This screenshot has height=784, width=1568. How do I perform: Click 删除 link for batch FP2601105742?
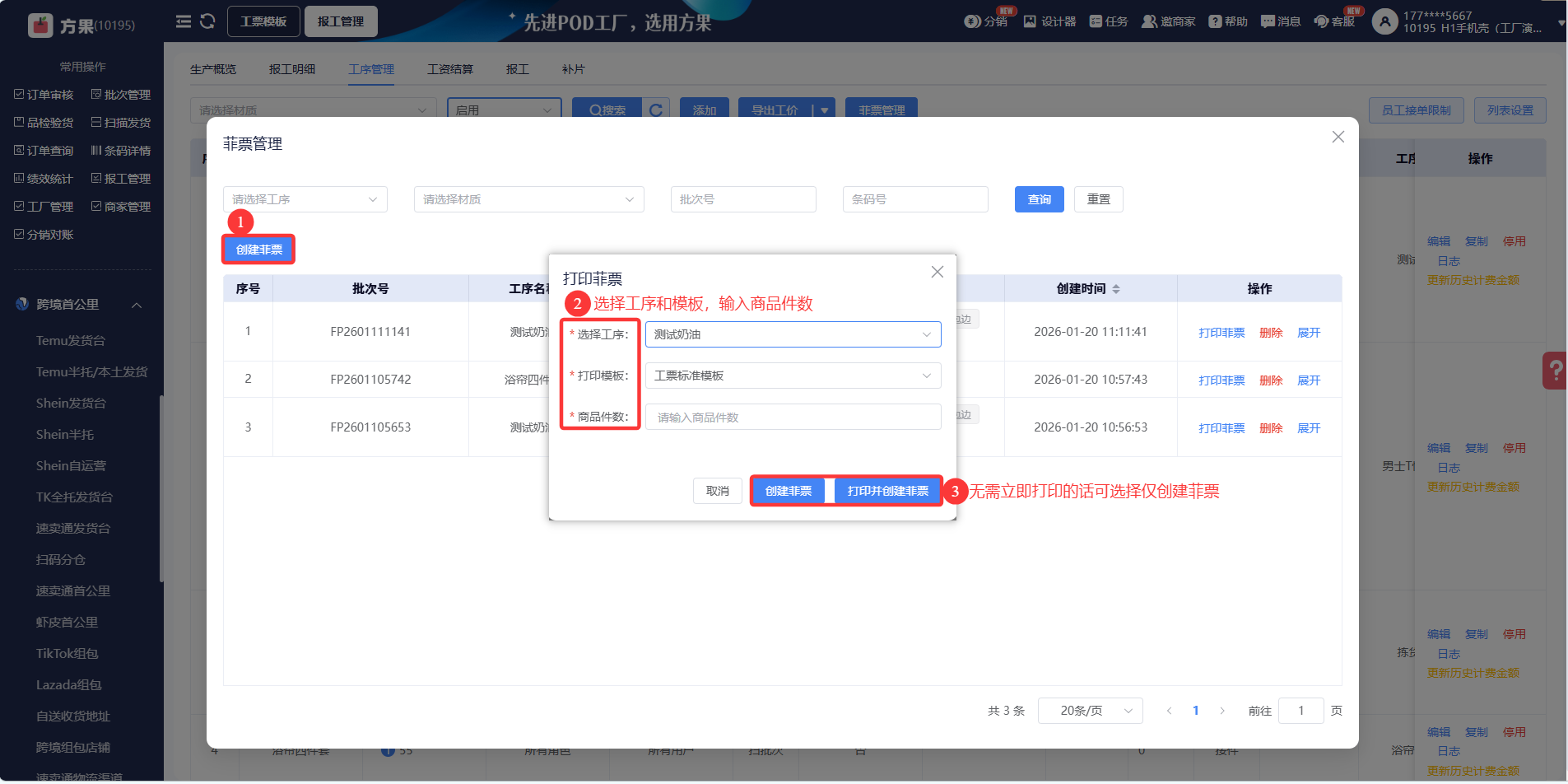1271,380
